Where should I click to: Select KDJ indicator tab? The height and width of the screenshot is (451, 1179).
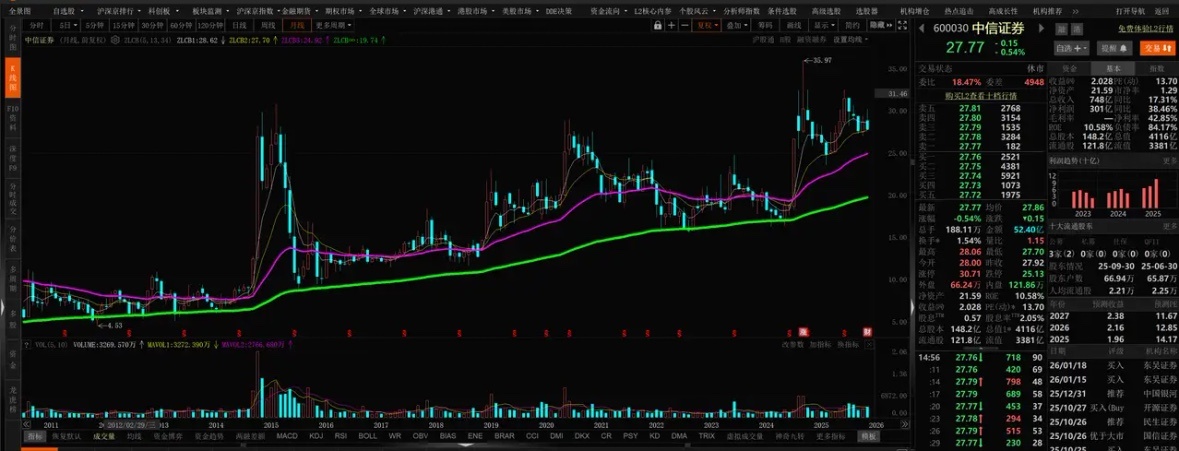(316, 435)
